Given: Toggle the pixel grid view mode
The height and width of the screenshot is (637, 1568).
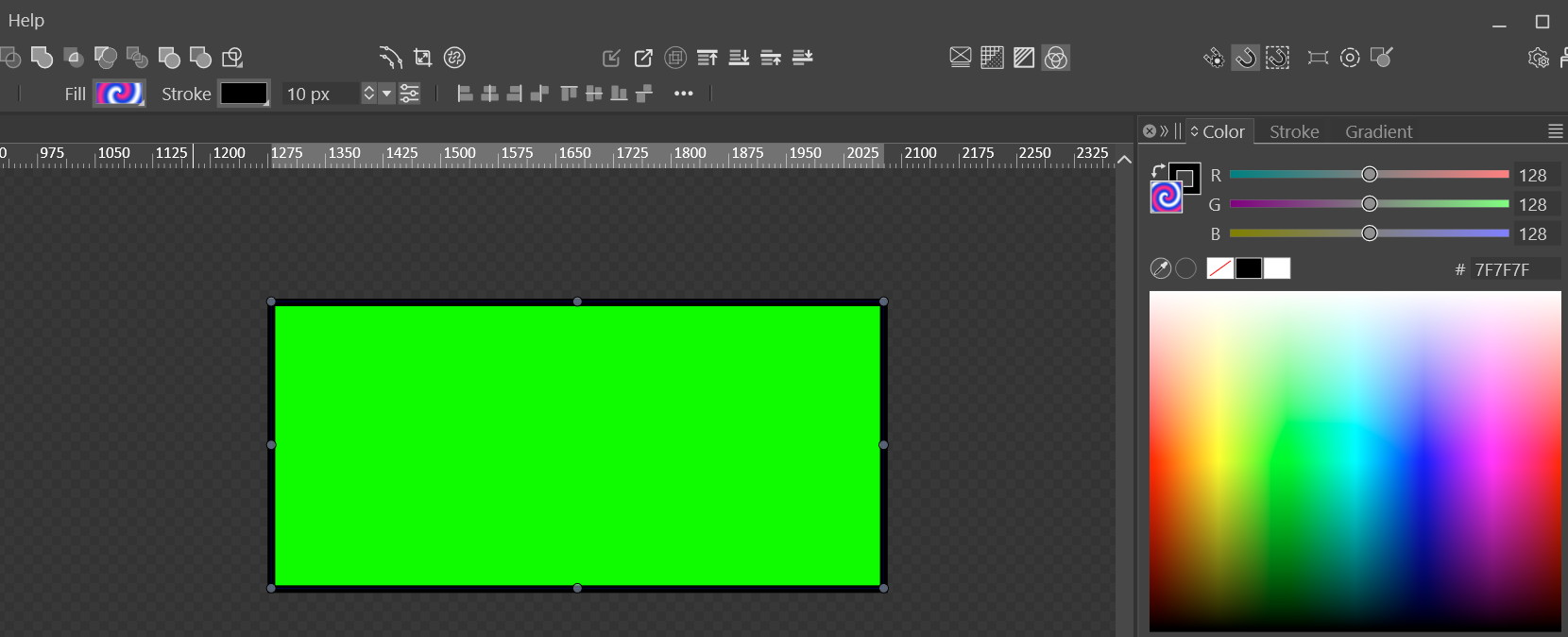Looking at the screenshot, I should click(992, 58).
